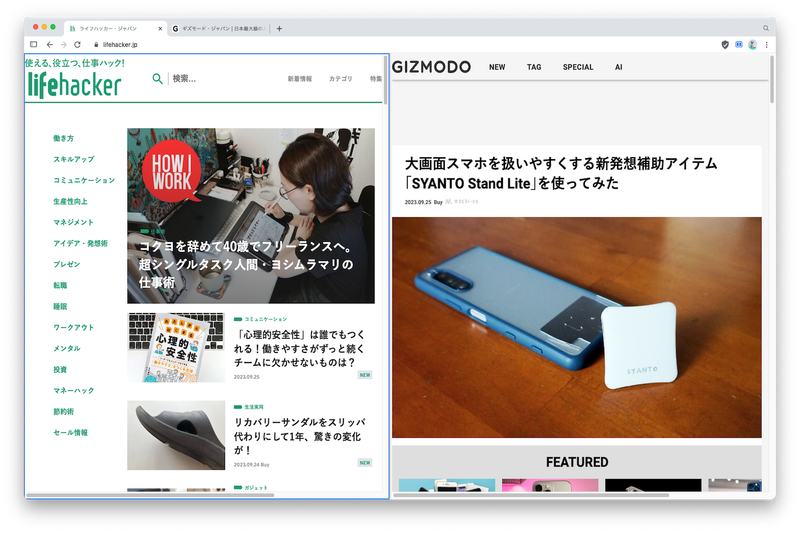Click the ガジェット tag at bottom
The width and height of the screenshot is (800, 533).
click(x=251, y=488)
